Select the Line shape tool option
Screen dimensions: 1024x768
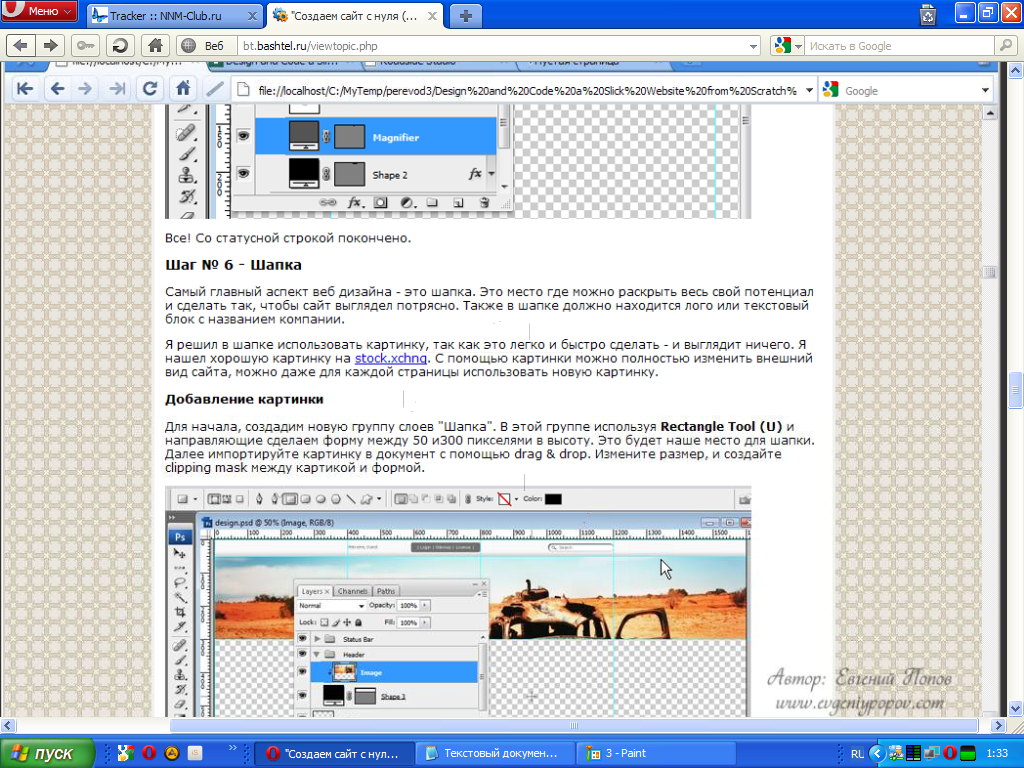351,499
